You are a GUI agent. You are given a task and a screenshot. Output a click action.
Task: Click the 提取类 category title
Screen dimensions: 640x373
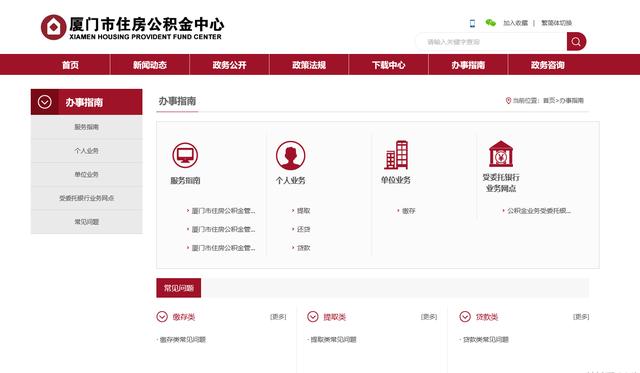coord(334,317)
